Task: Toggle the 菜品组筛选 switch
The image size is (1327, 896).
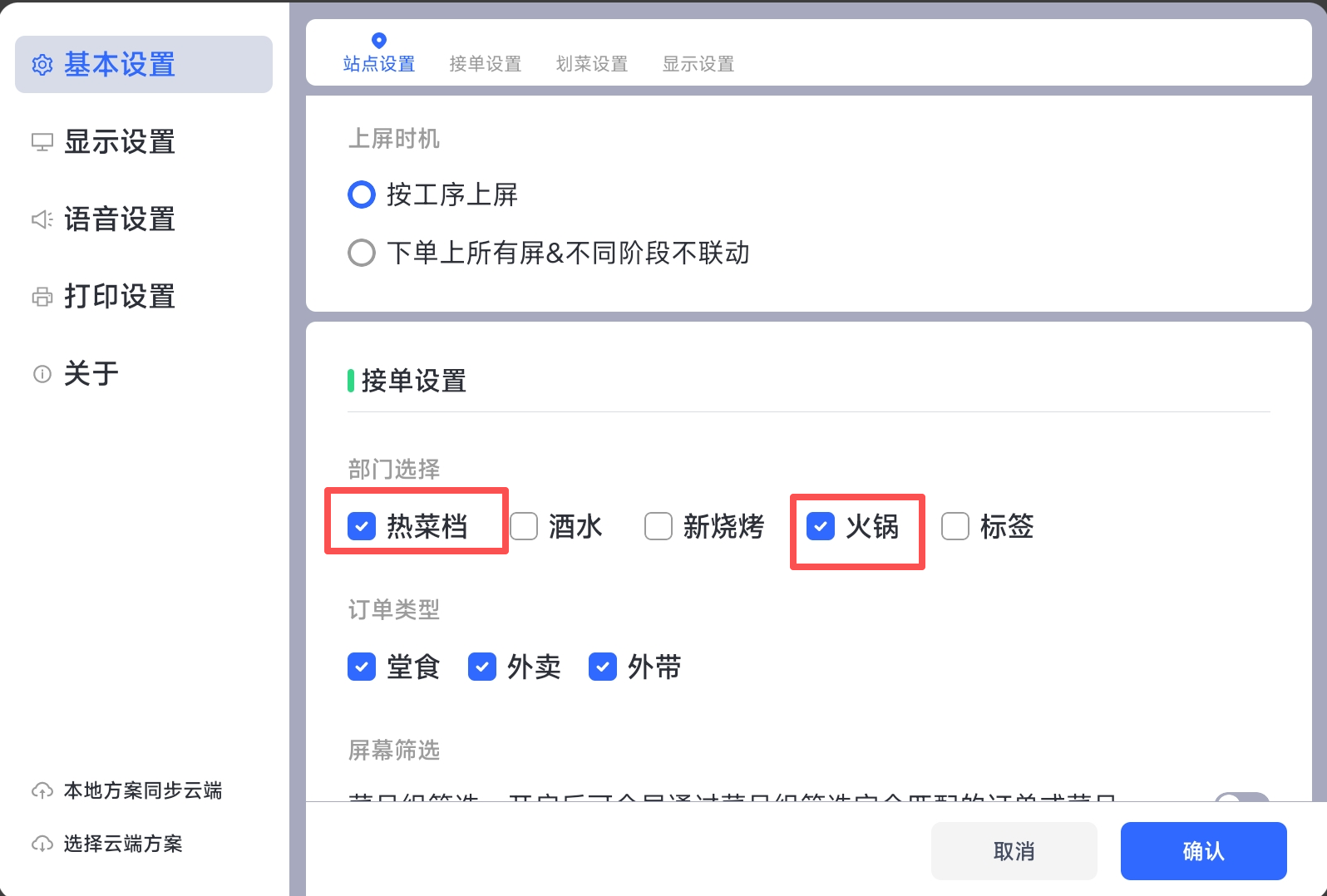Action: point(1241,799)
